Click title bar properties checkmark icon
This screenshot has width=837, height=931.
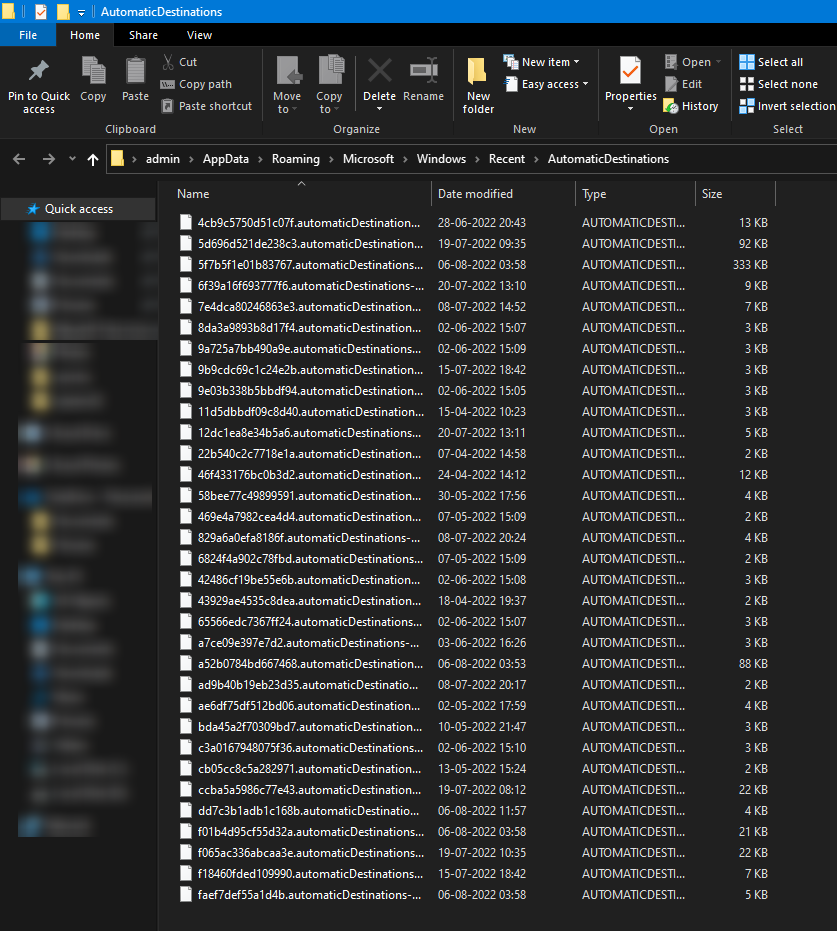40,11
